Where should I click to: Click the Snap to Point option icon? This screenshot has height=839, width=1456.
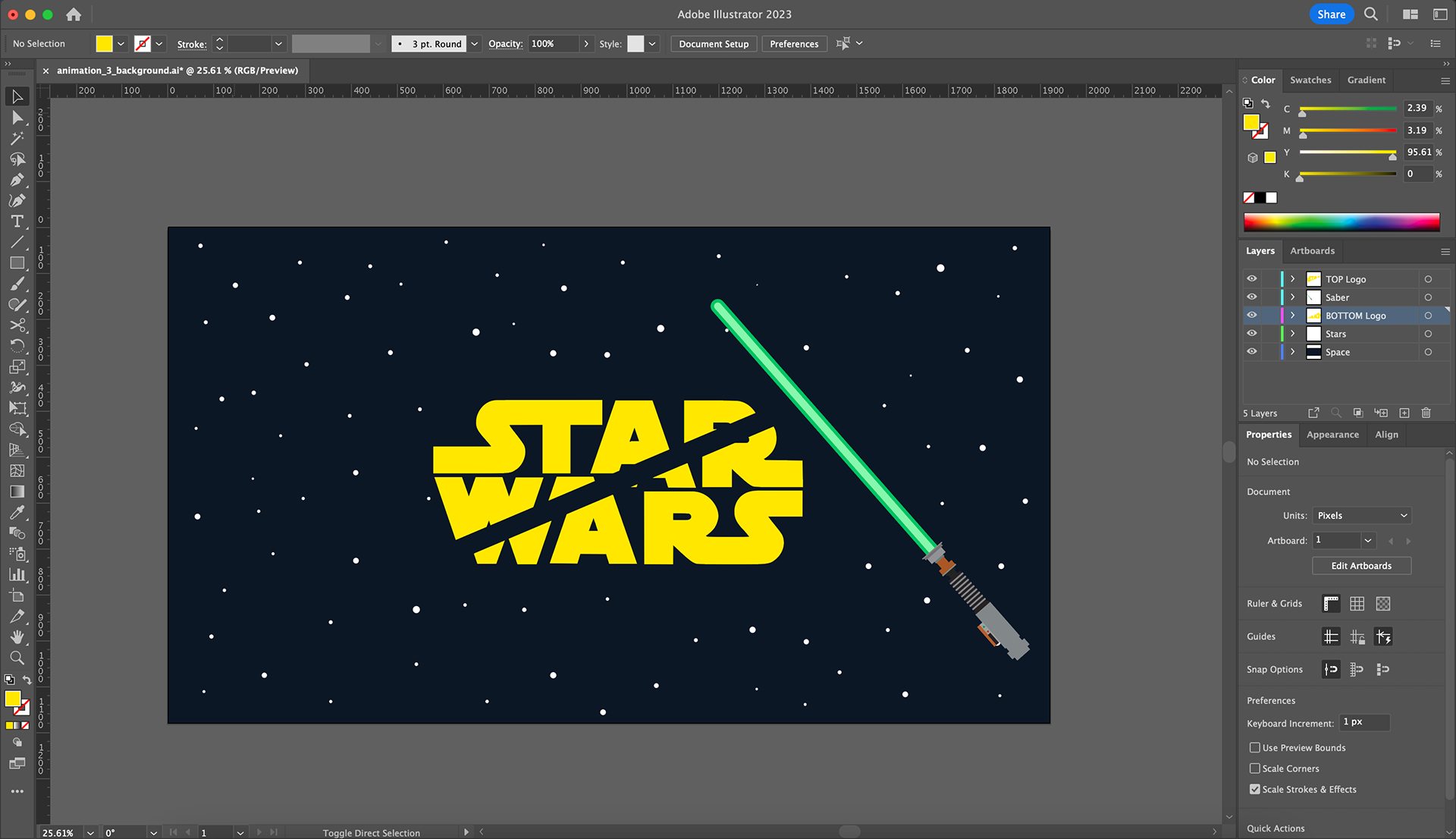[x=1331, y=669]
